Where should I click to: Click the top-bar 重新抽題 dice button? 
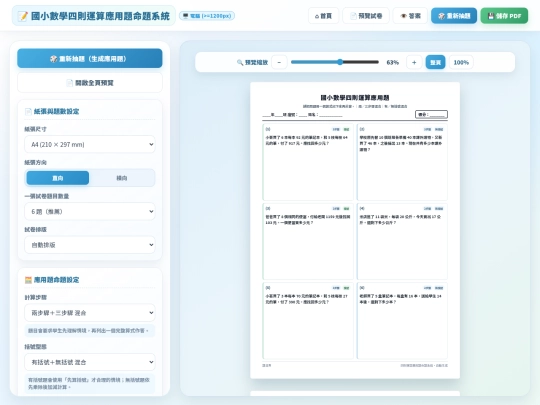[454, 16]
